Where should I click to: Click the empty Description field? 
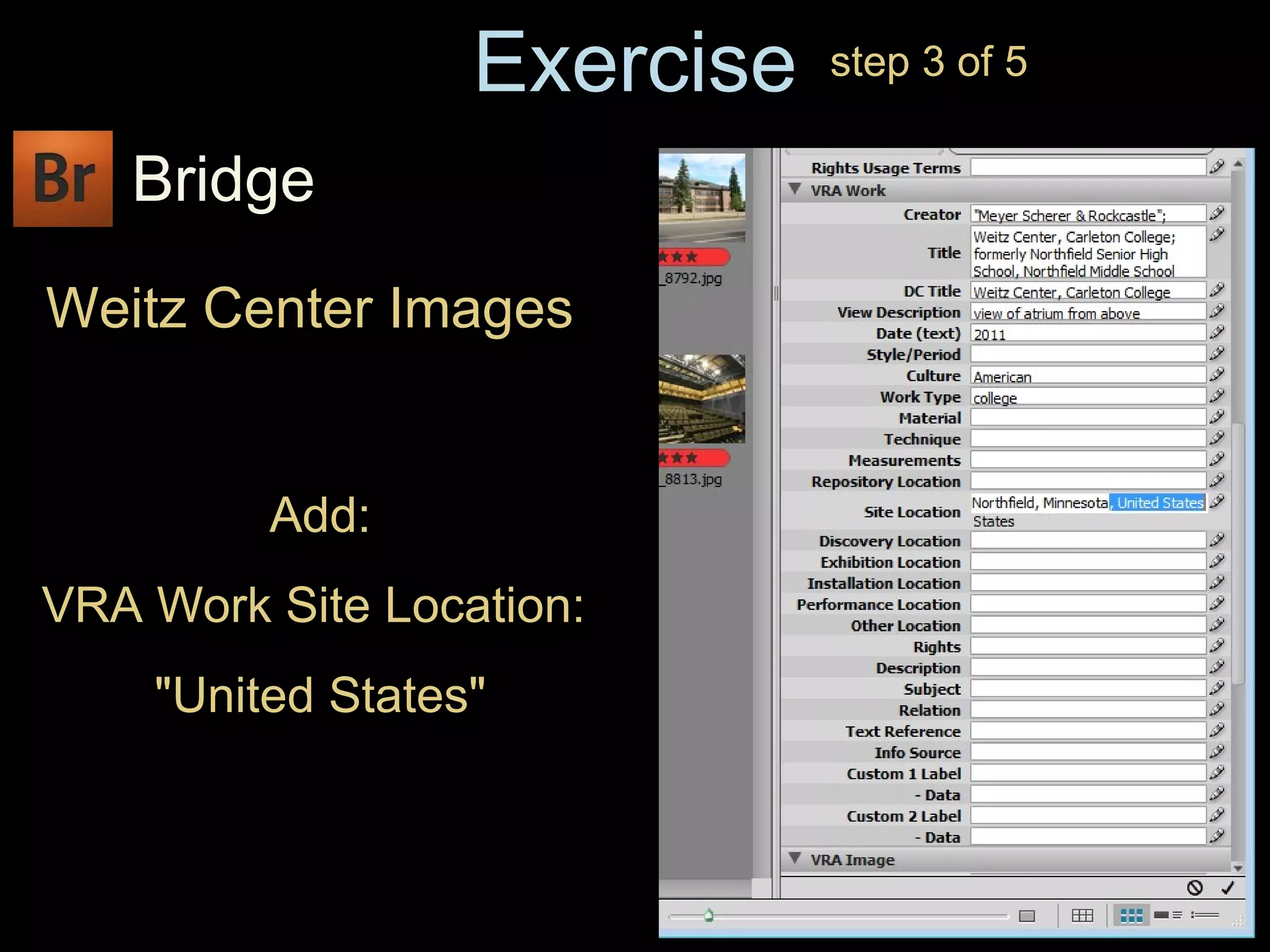1088,668
